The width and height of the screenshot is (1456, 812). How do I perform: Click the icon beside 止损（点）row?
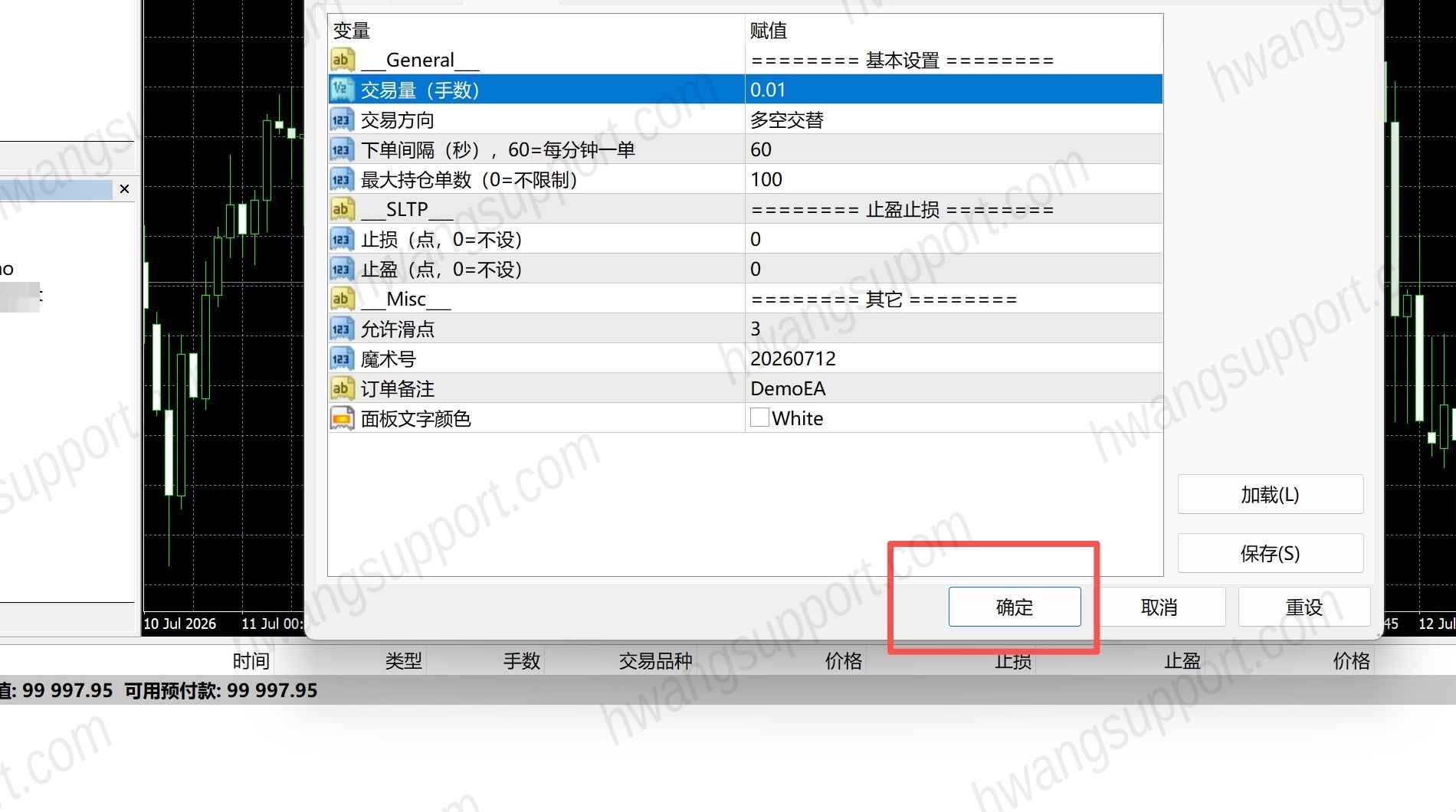[342, 239]
